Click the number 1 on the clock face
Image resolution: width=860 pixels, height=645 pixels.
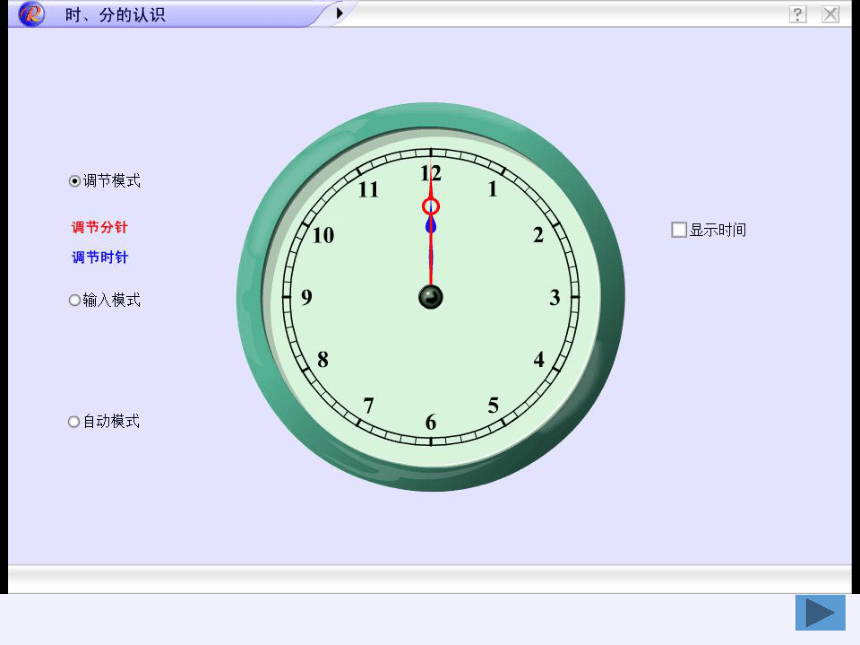point(493,189)
